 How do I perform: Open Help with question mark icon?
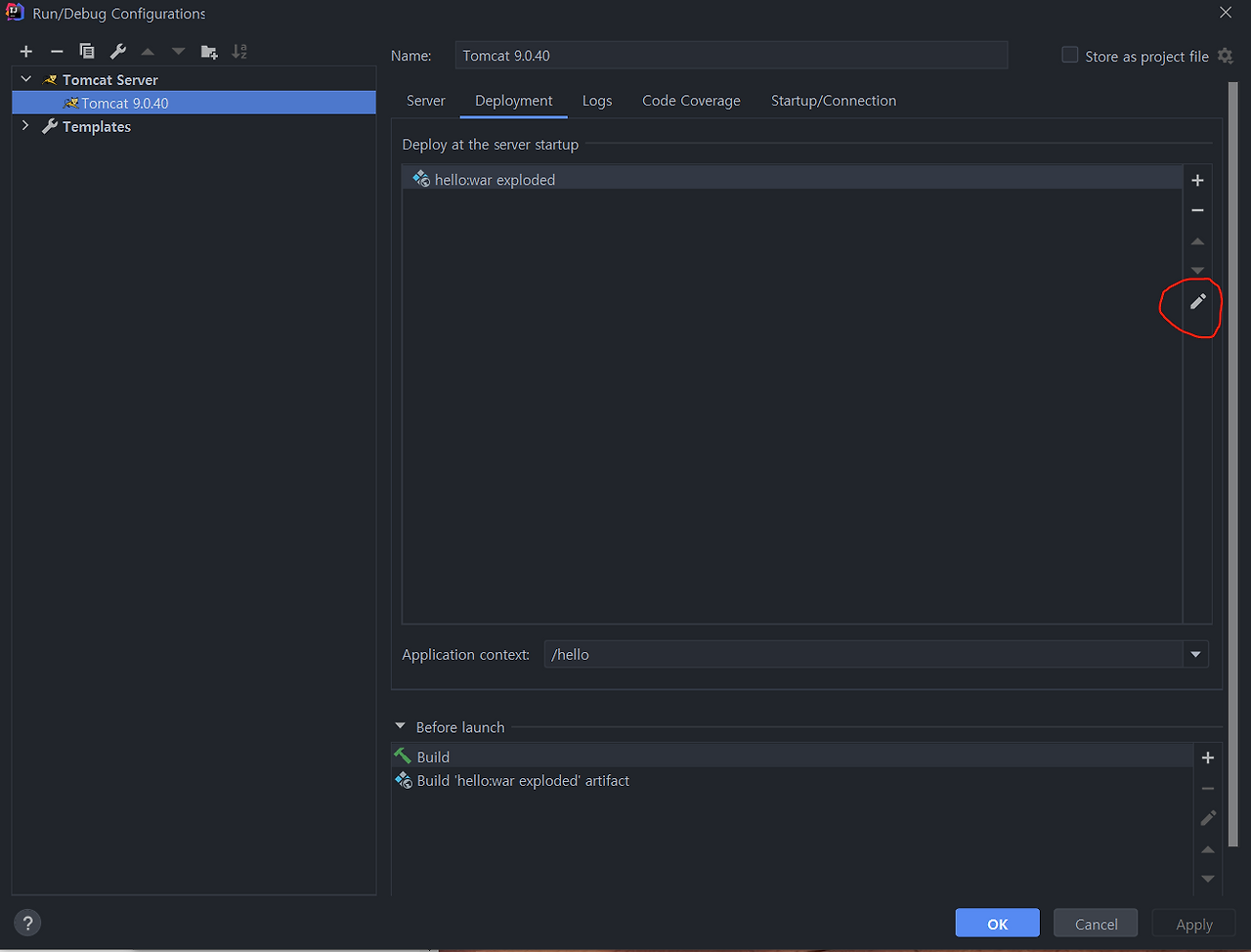click(26, 923)
